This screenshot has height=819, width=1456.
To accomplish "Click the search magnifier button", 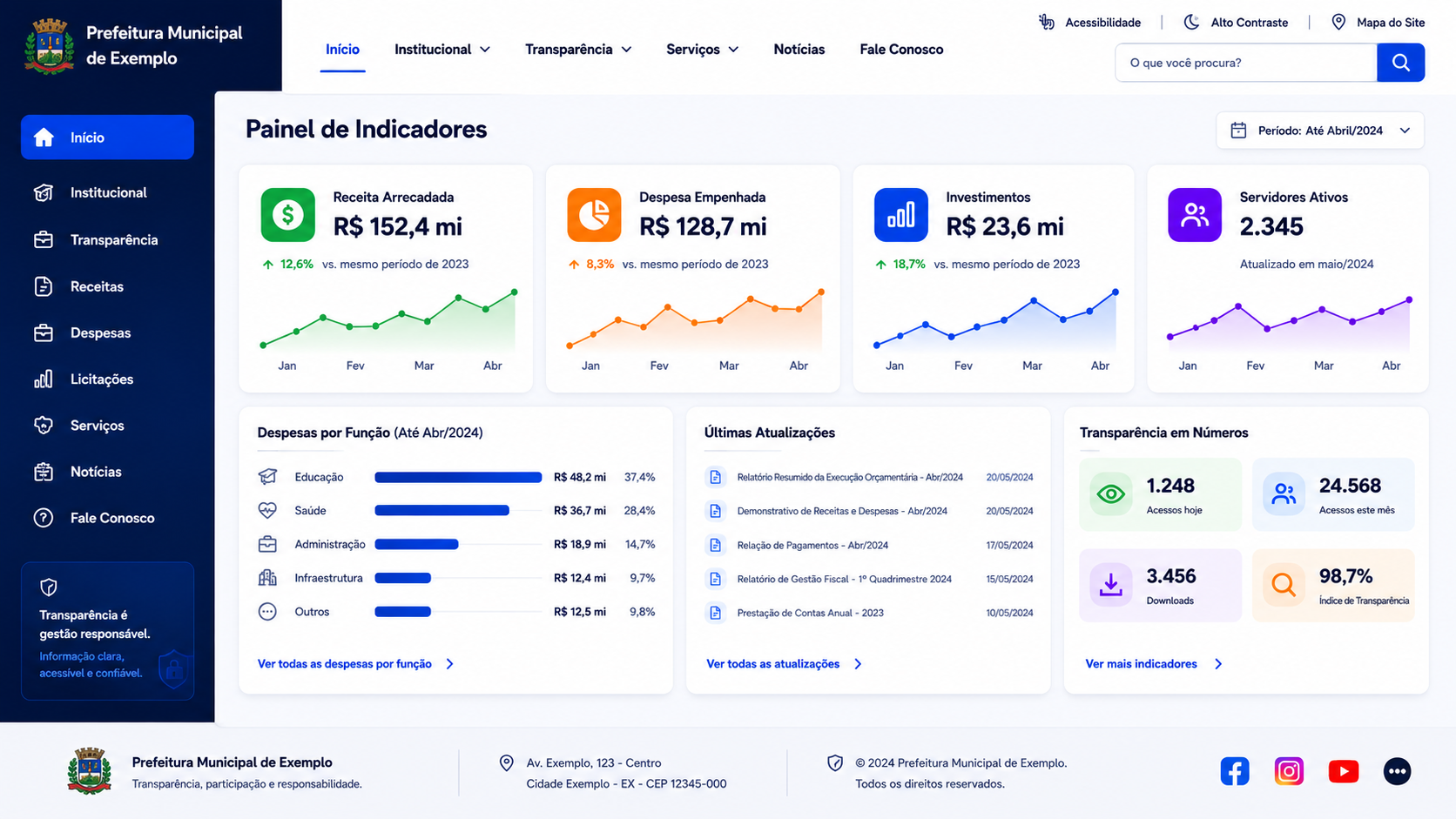I will [x=1400, y=63].
